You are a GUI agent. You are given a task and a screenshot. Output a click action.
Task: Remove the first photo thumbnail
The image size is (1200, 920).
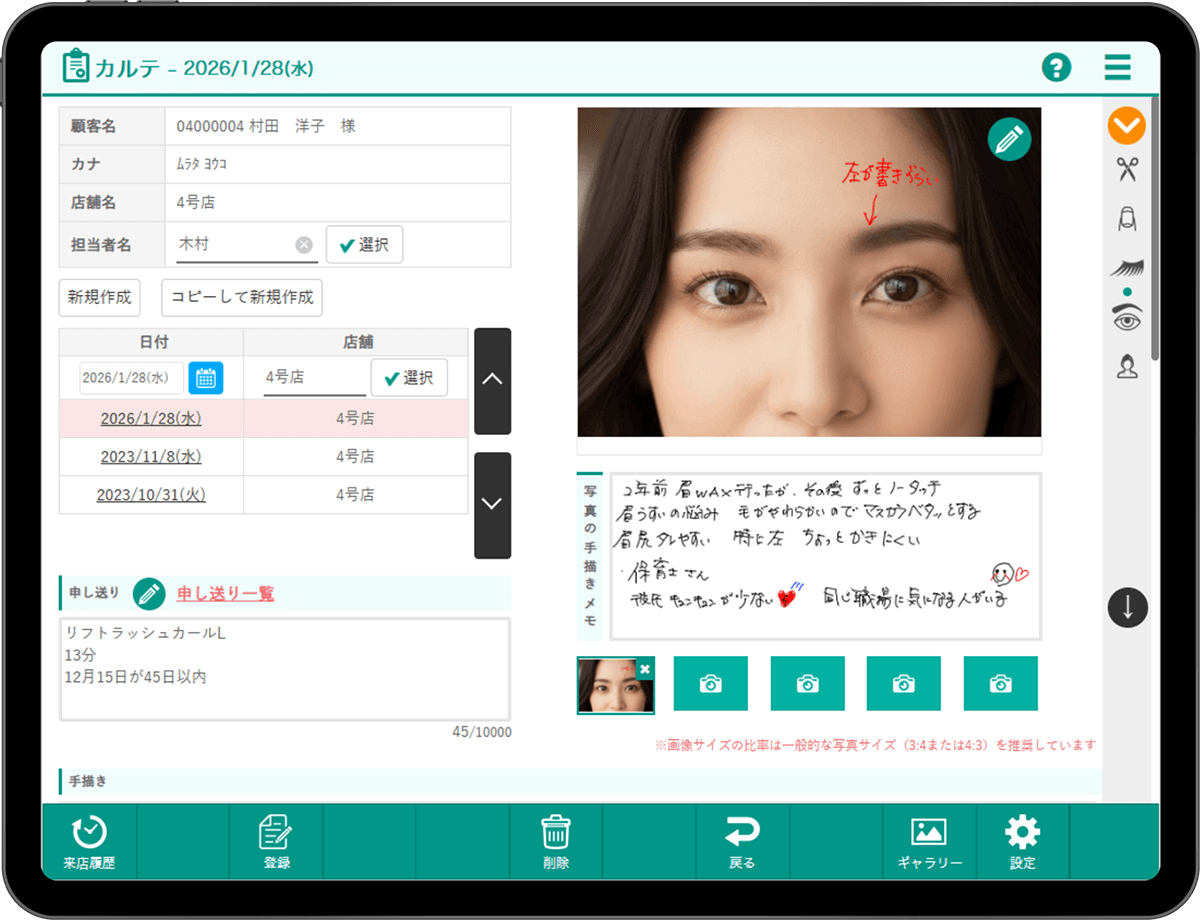click(645, 668)
